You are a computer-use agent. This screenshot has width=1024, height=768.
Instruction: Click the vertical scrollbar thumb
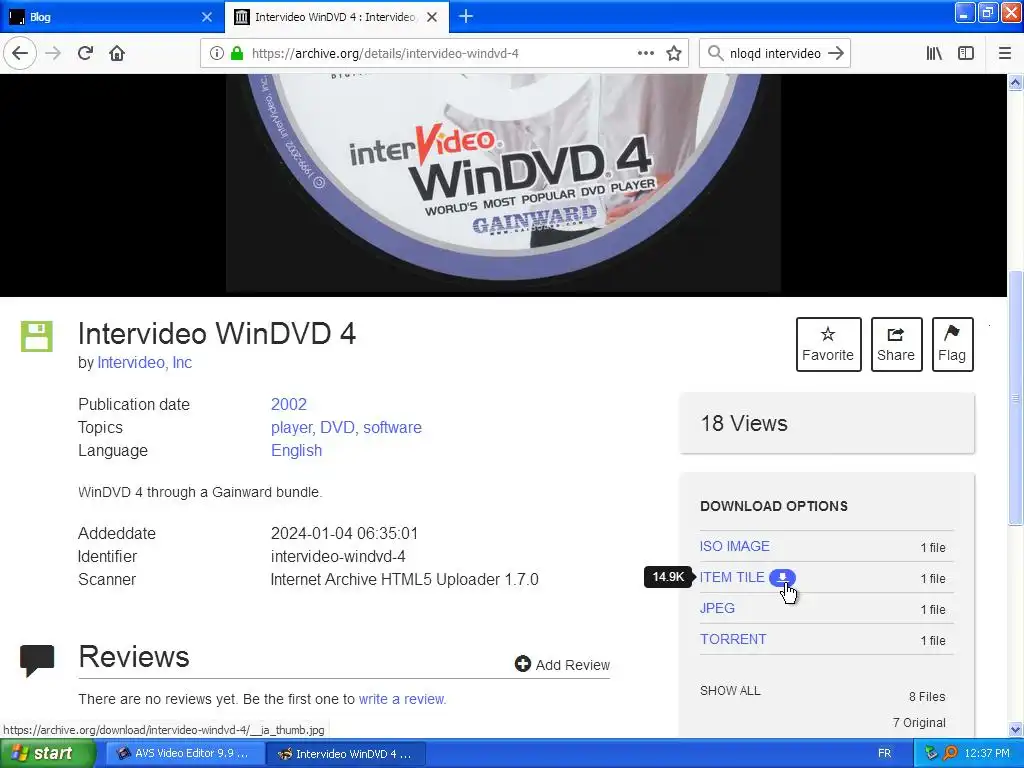(1015, 397)
